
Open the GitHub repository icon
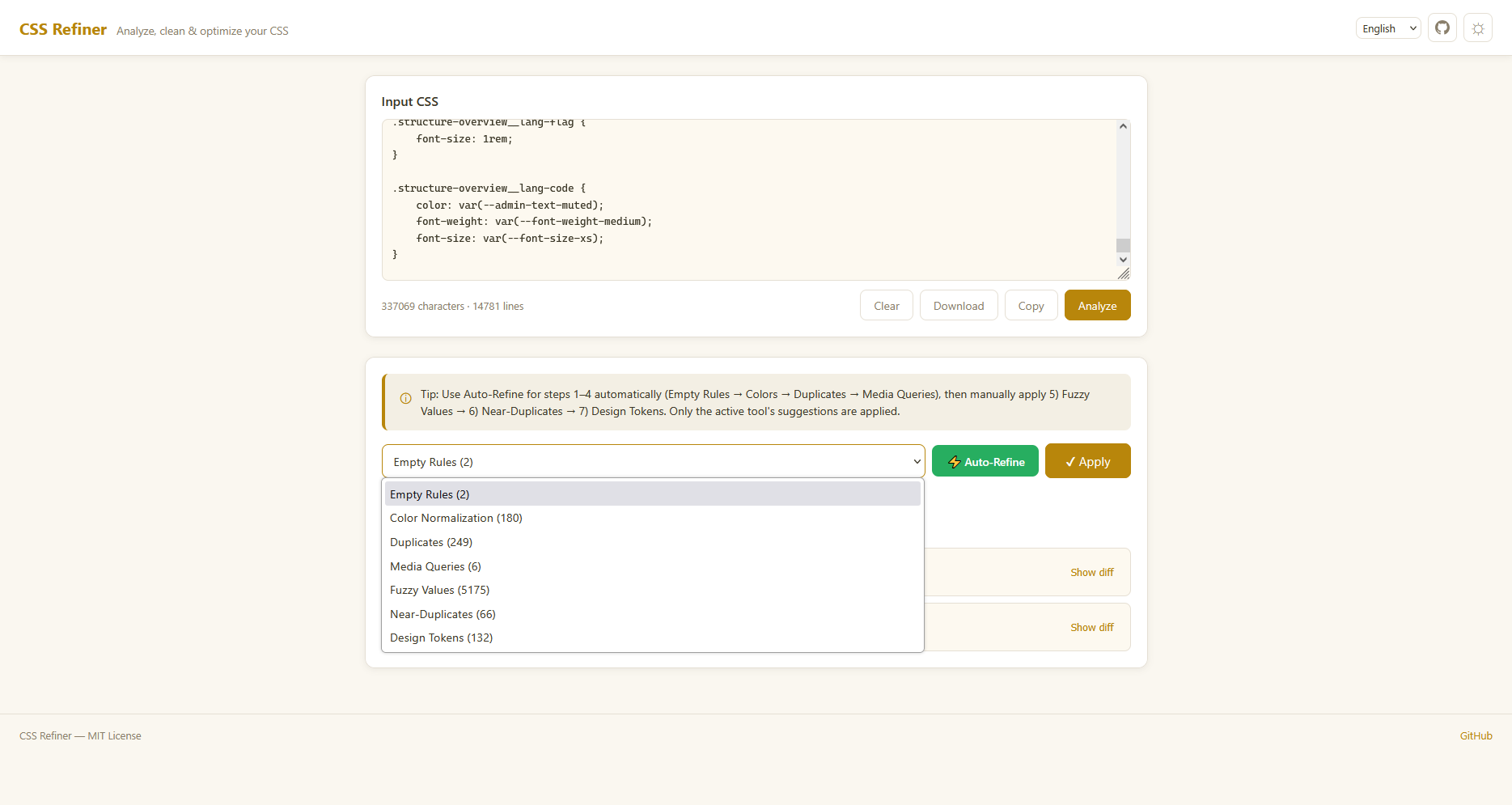point(1442,28)
